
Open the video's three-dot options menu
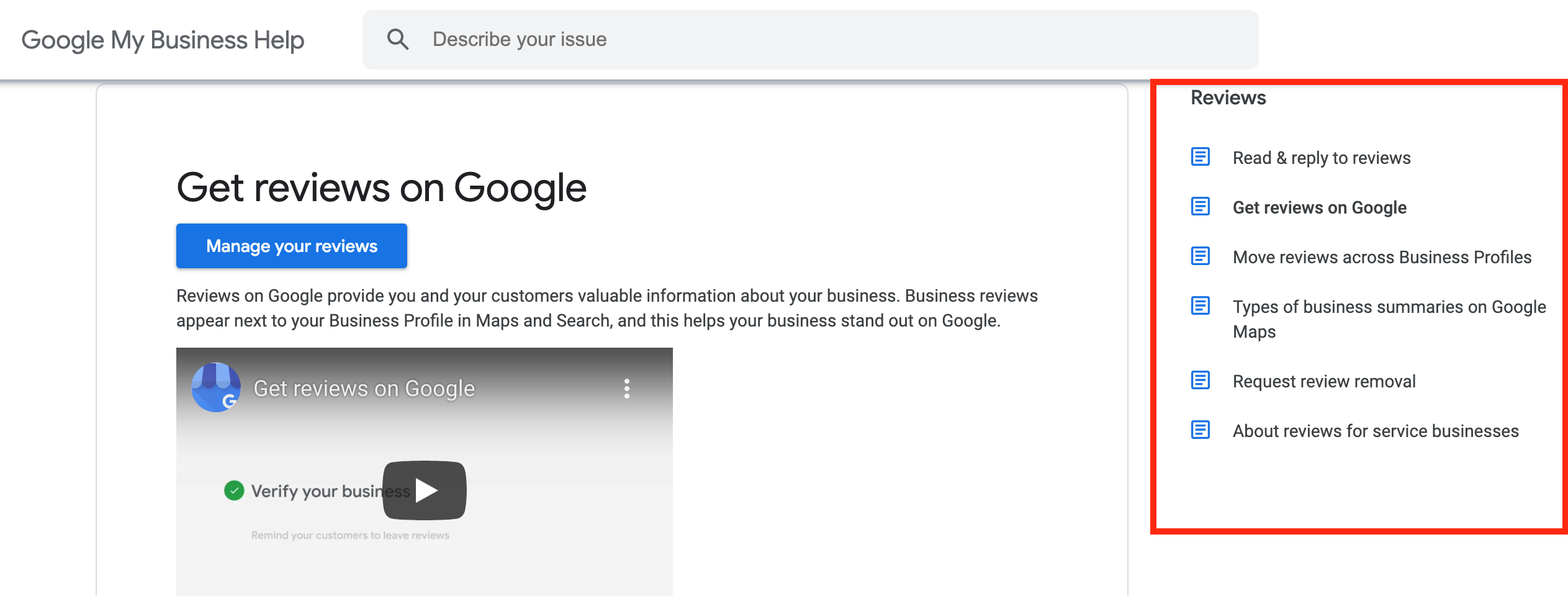coord(627,389)
